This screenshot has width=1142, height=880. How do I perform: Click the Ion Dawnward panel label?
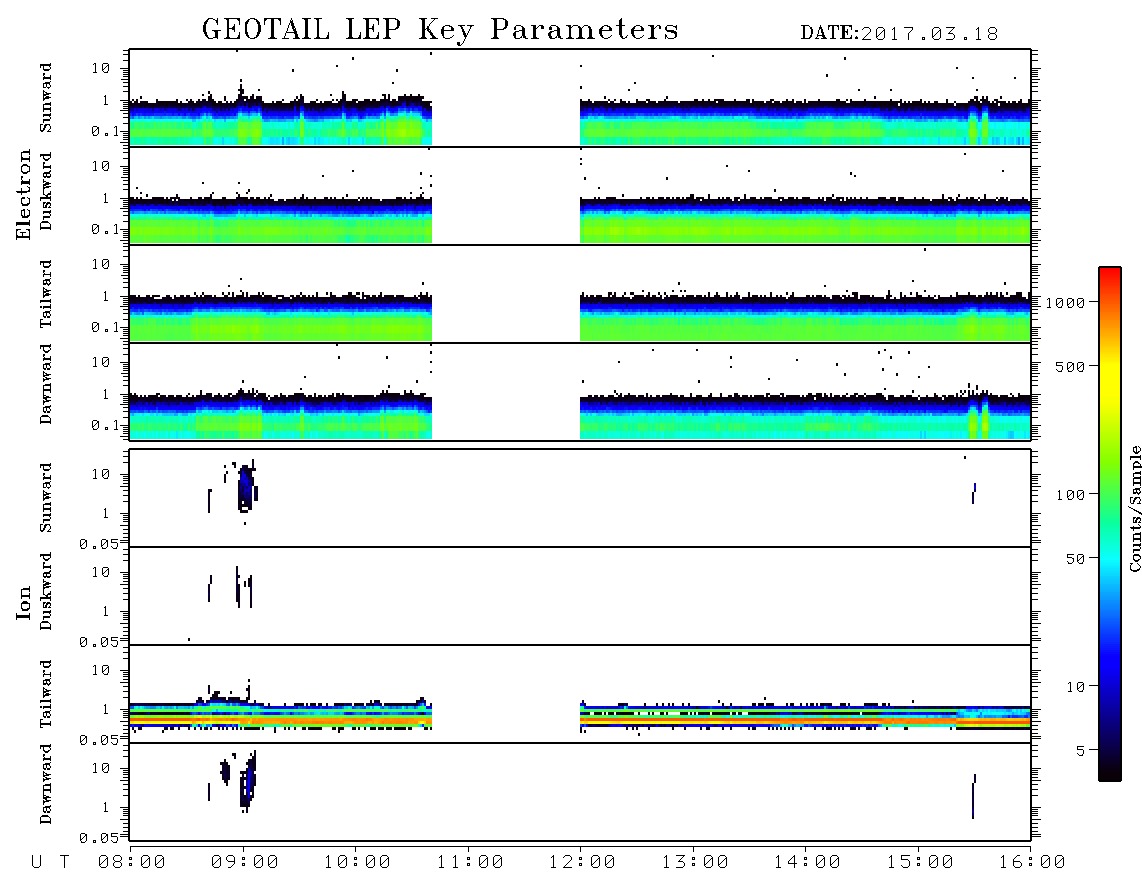point(46,784)
